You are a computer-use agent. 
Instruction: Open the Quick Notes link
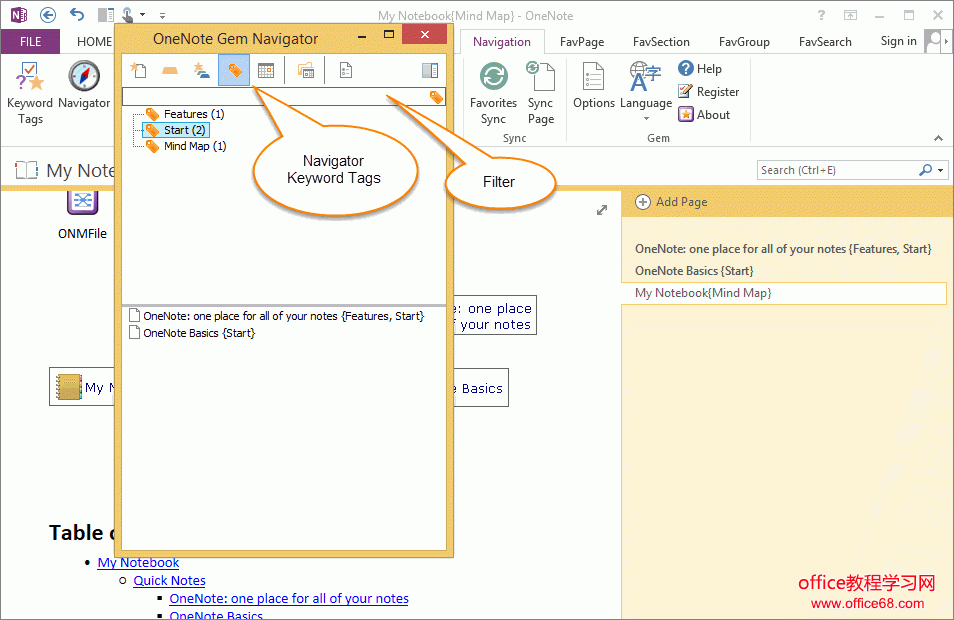click(x=169, y=580)
